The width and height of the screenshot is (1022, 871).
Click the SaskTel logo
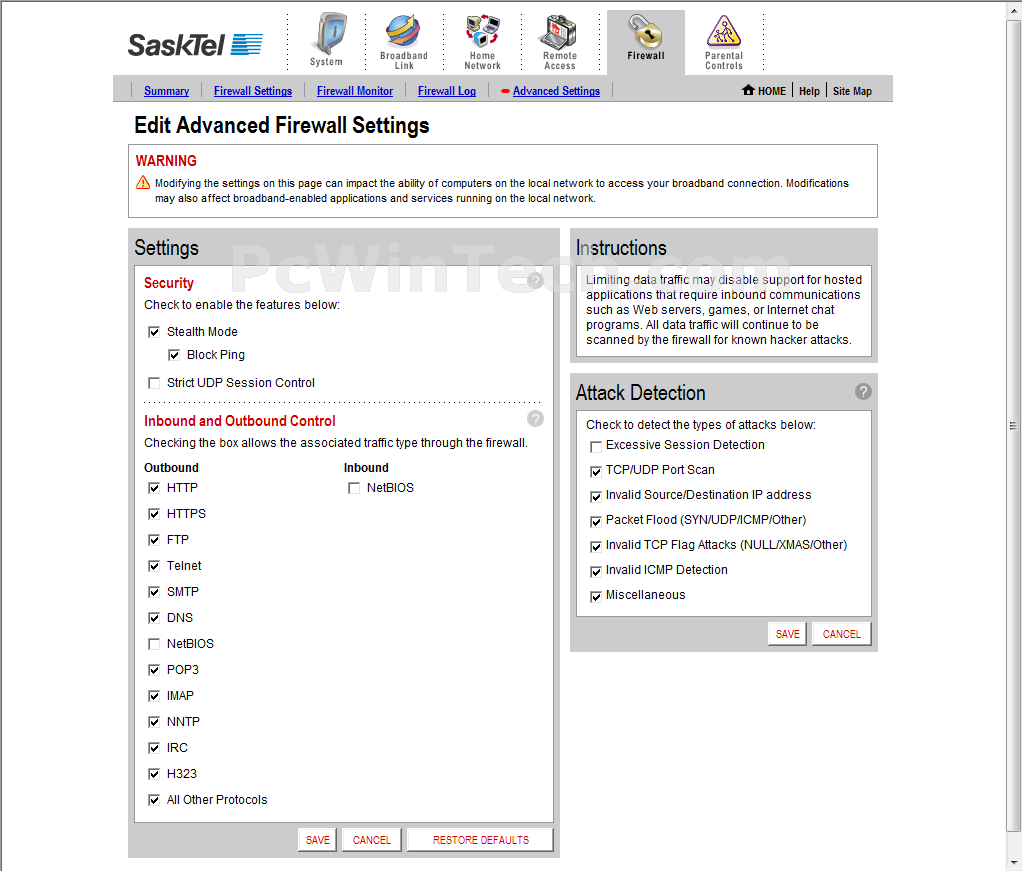coord(195,44)
